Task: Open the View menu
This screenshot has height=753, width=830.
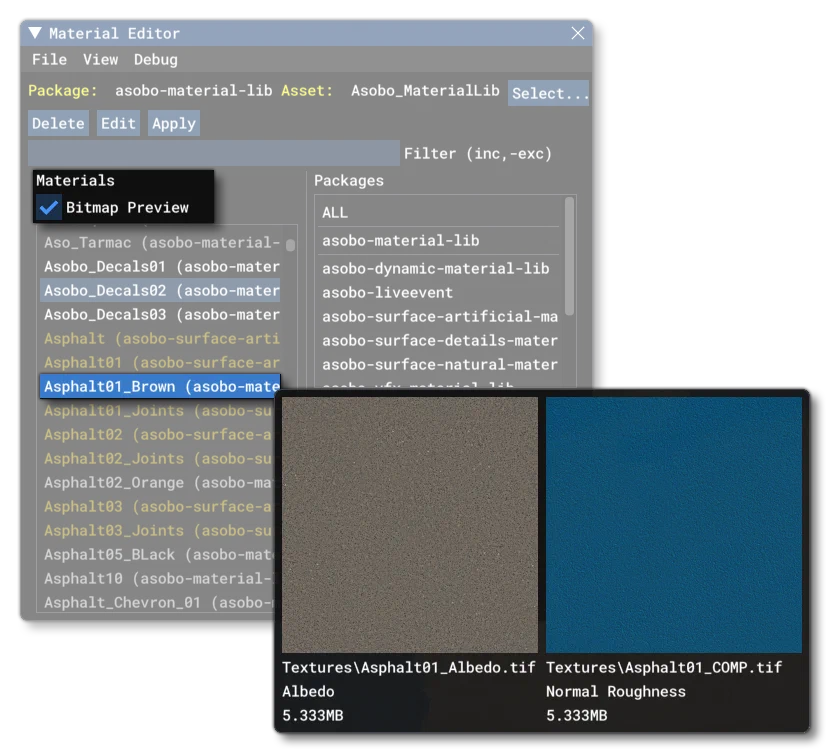Action: pos(101,59)
